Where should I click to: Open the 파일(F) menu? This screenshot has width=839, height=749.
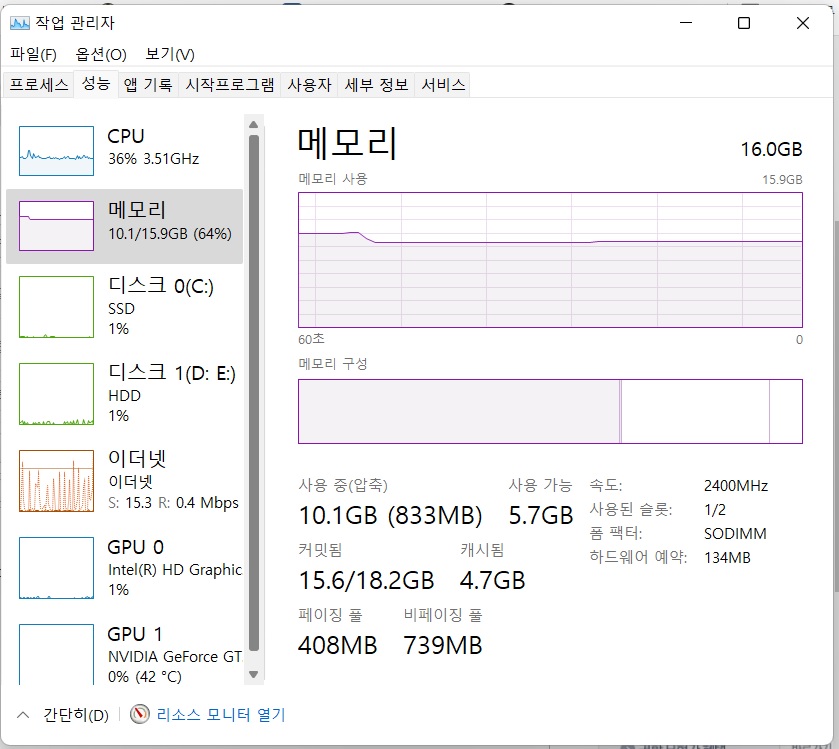coord(33,54)
